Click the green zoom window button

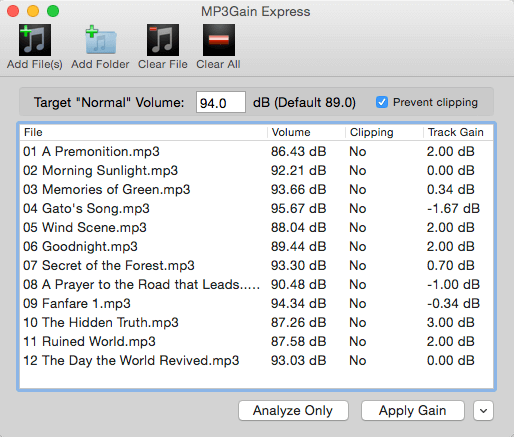pos(53,11)
